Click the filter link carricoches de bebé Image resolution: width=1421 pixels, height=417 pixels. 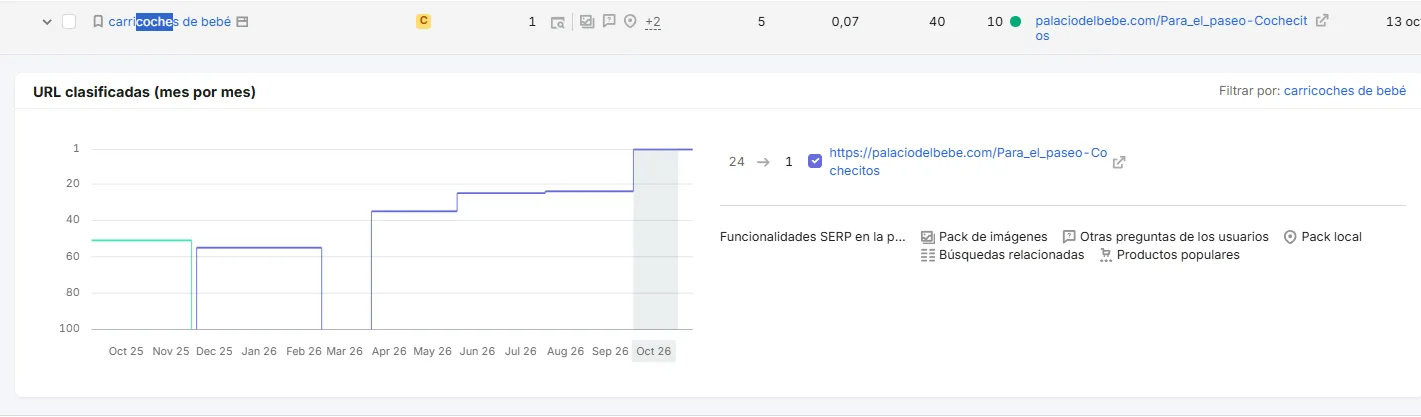pyautogui.click(x=1344, y=91)
